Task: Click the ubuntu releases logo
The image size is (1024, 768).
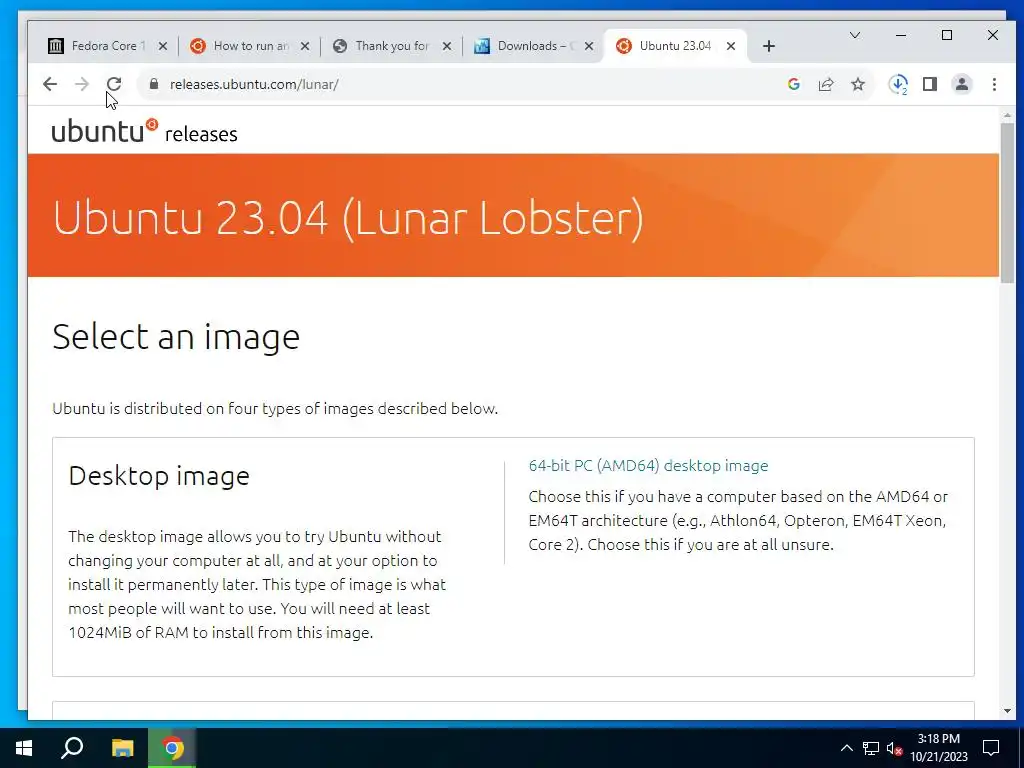Action: coord(144,131)
